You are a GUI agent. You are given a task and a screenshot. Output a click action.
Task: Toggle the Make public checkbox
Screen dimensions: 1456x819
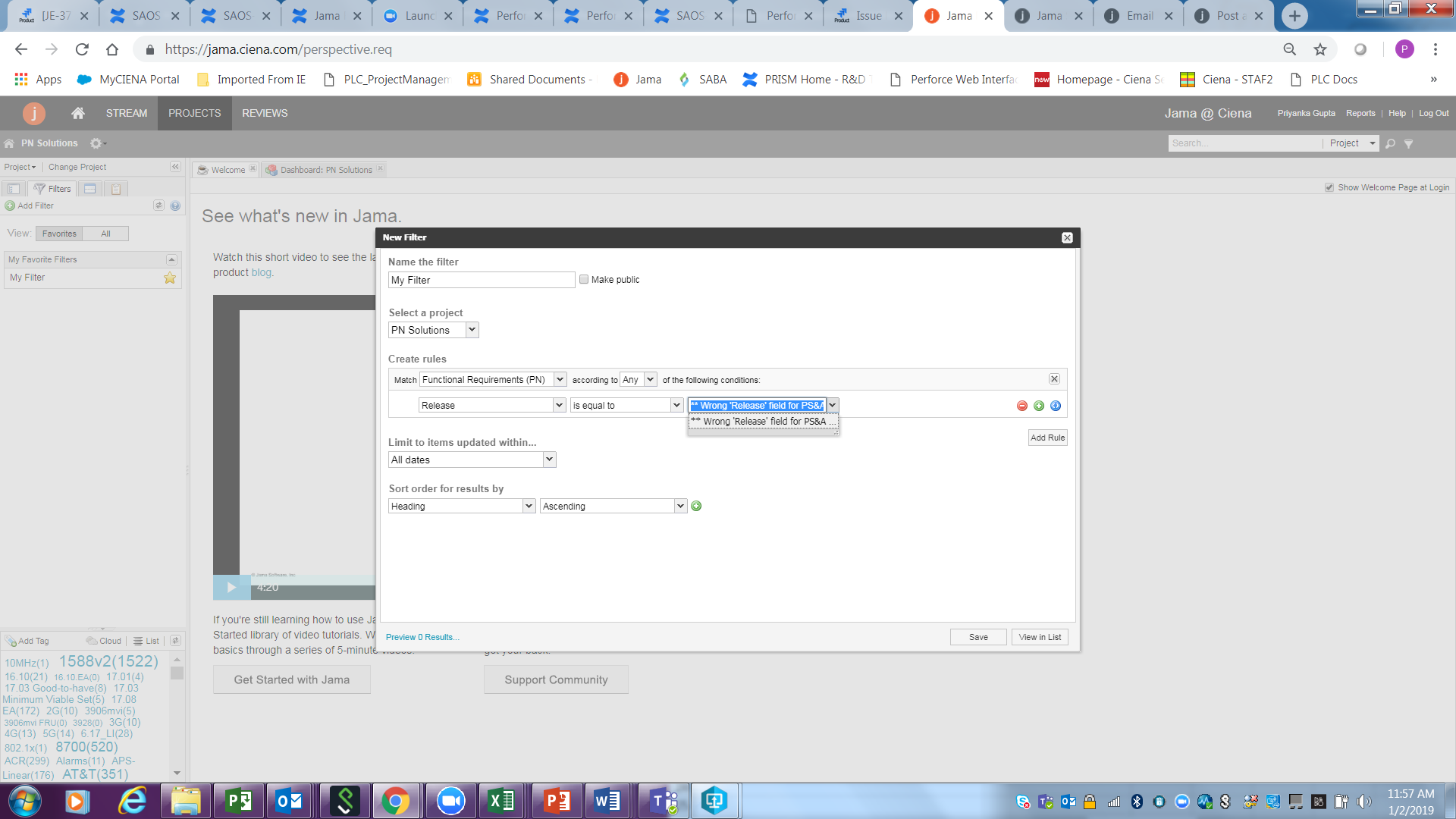point(584,280)
